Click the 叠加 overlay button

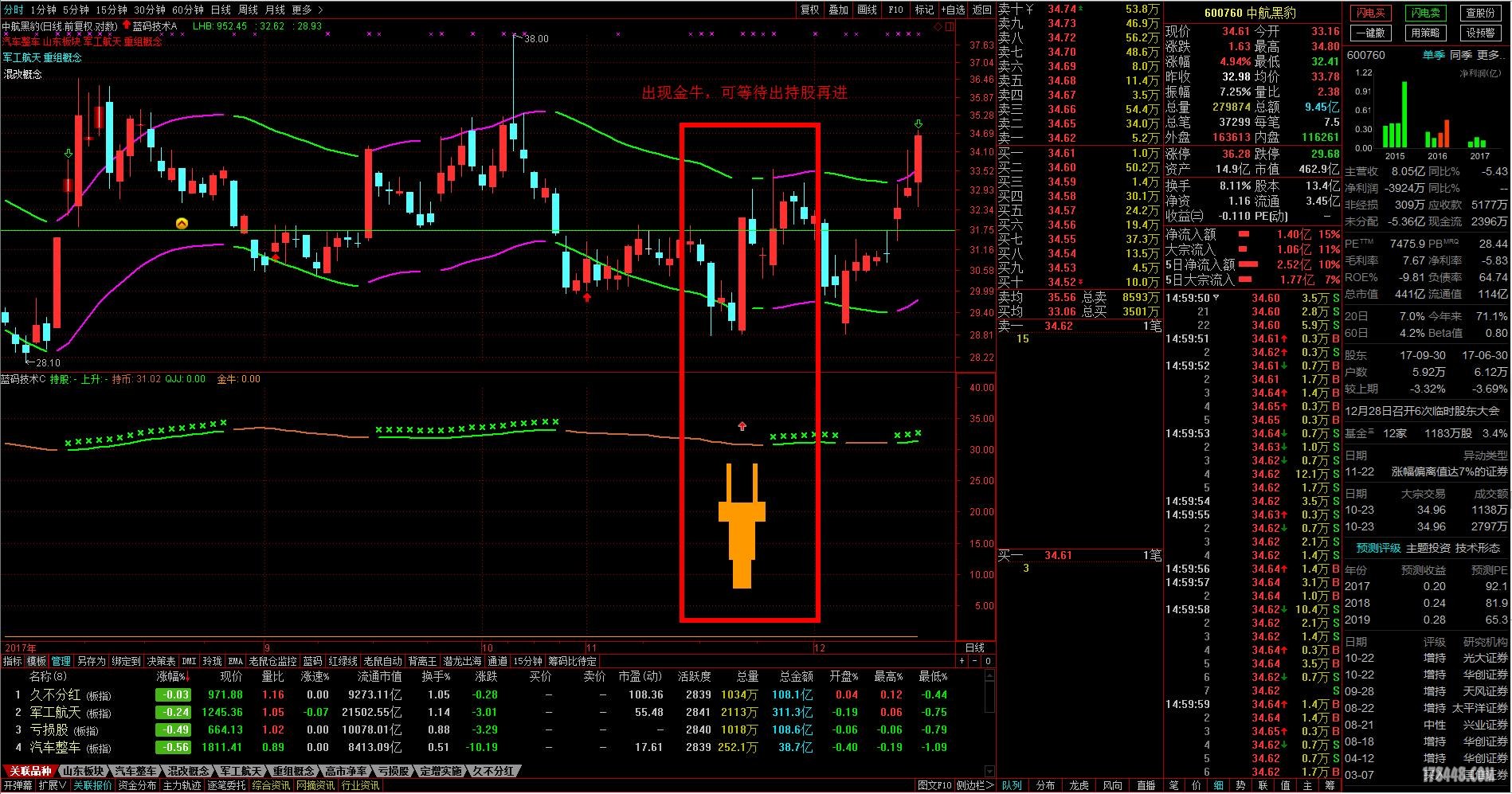coord(838,10)
